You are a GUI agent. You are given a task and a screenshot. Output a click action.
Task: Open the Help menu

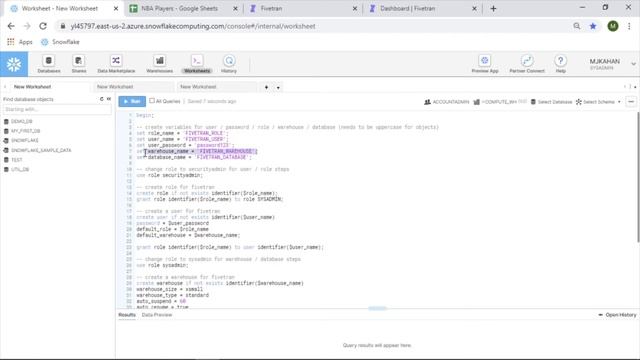pyautogui.click(x=560, y=64)
